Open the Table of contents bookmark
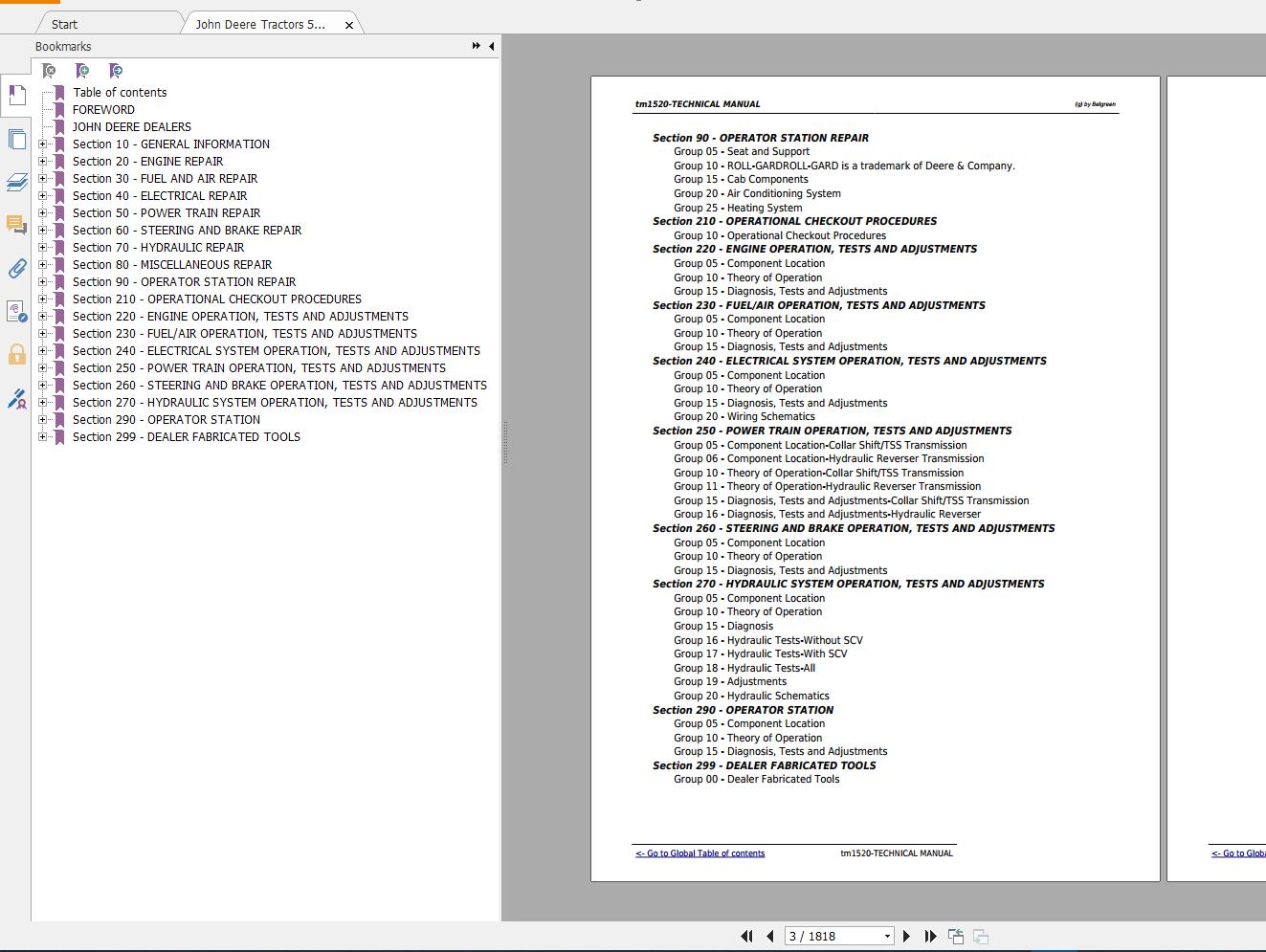Viewport: 1266px width, 952px height. pyautogui.click(x=120, y=93)
